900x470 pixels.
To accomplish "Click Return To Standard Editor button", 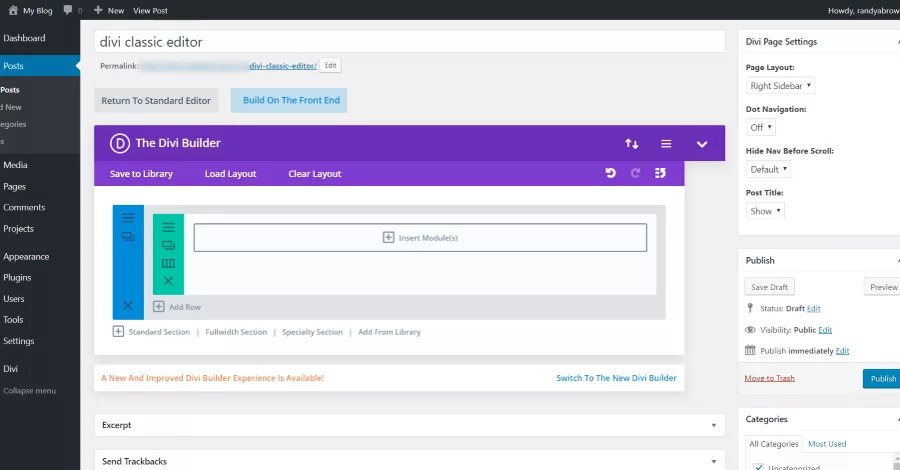I will (156, 100).
